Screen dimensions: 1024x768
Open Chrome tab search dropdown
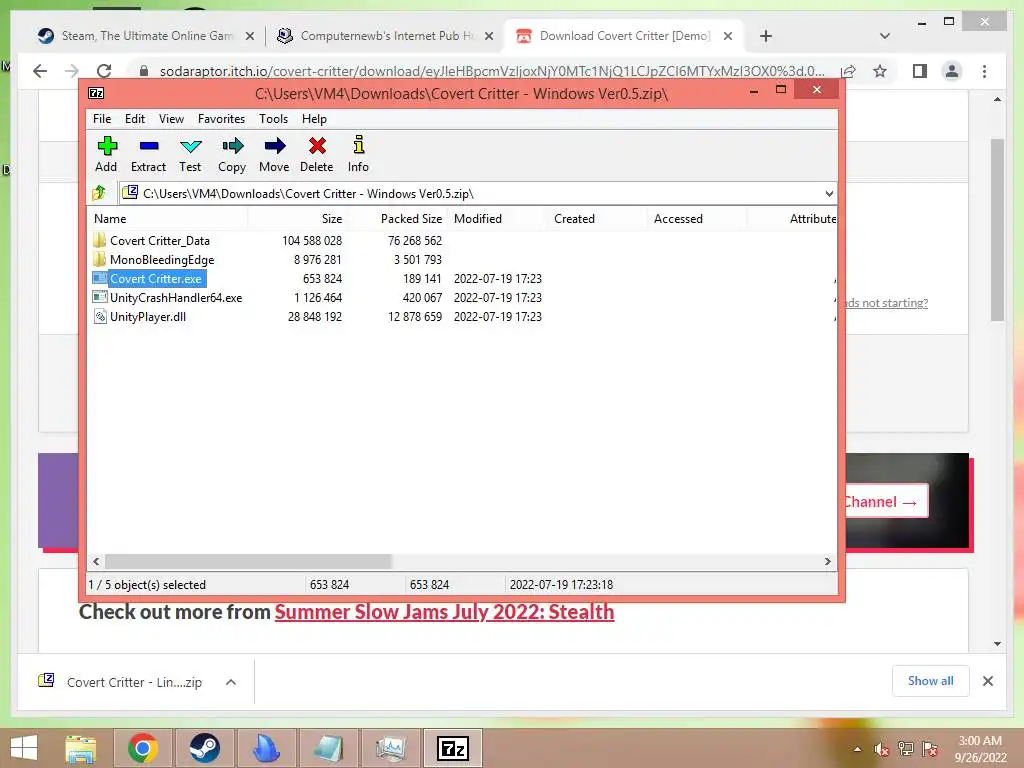coord(884,36)
